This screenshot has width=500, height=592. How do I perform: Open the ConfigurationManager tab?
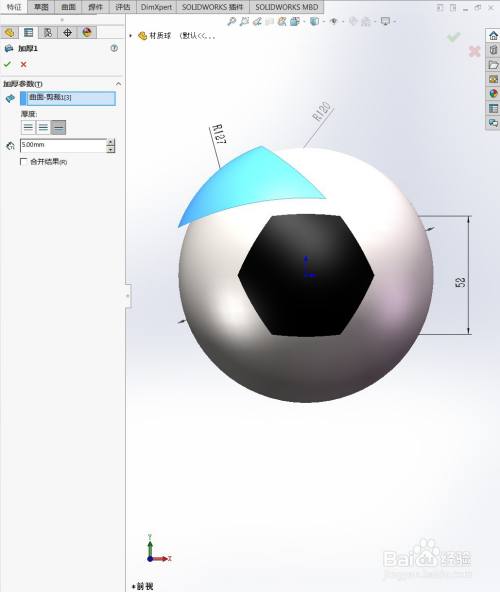tap(48, 32)
